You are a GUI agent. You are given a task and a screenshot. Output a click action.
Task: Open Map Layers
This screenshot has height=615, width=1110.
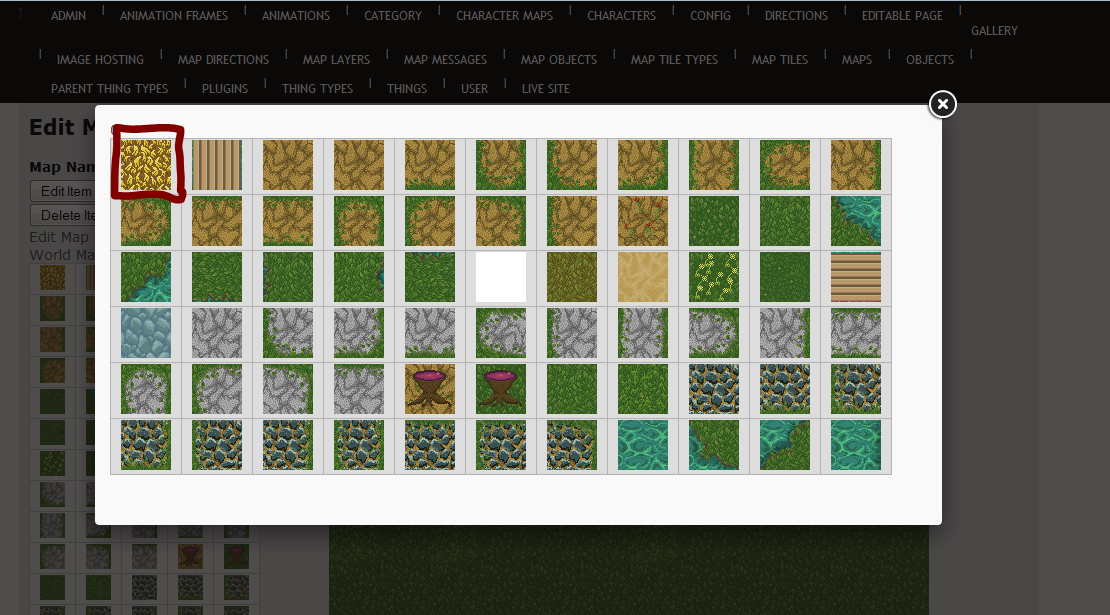click(x=336, y=60)
